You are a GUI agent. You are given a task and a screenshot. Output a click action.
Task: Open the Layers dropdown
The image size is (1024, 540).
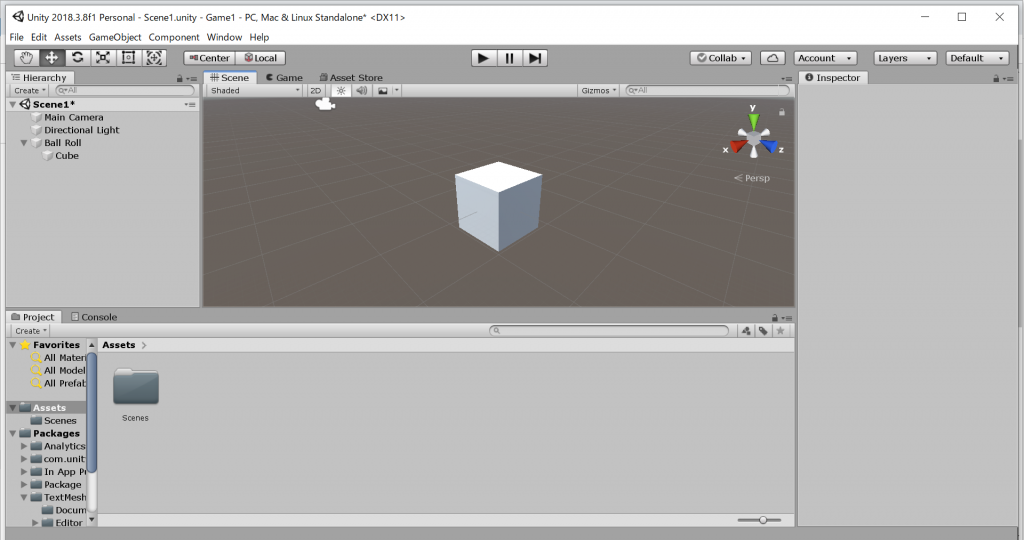click(x=905, y=57)
